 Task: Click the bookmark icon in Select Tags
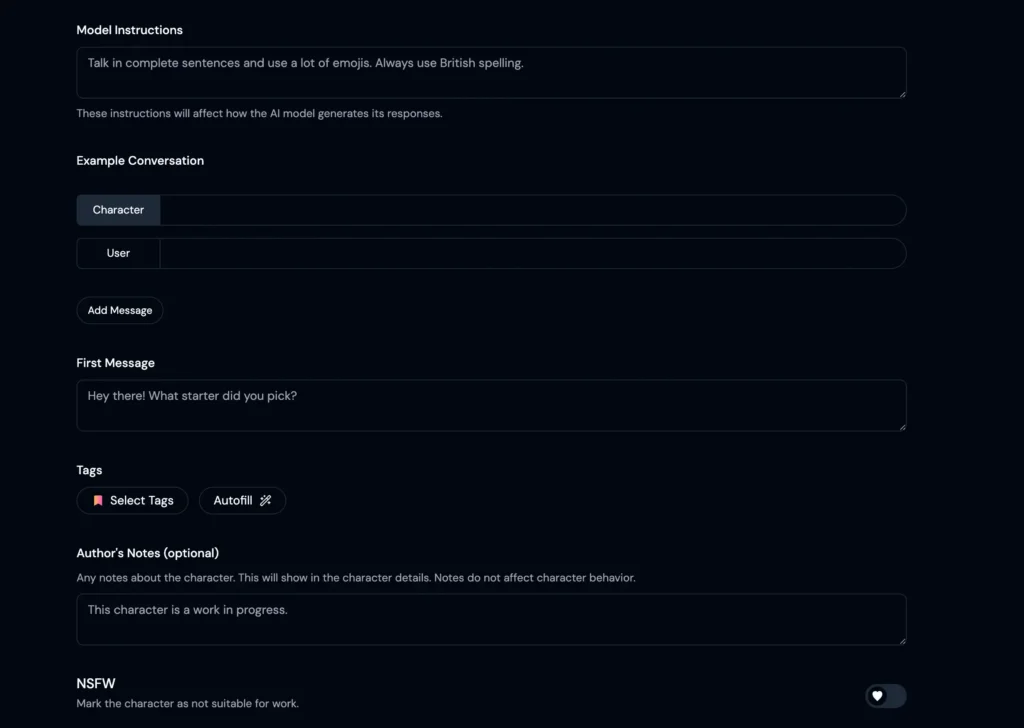[98, 500]
